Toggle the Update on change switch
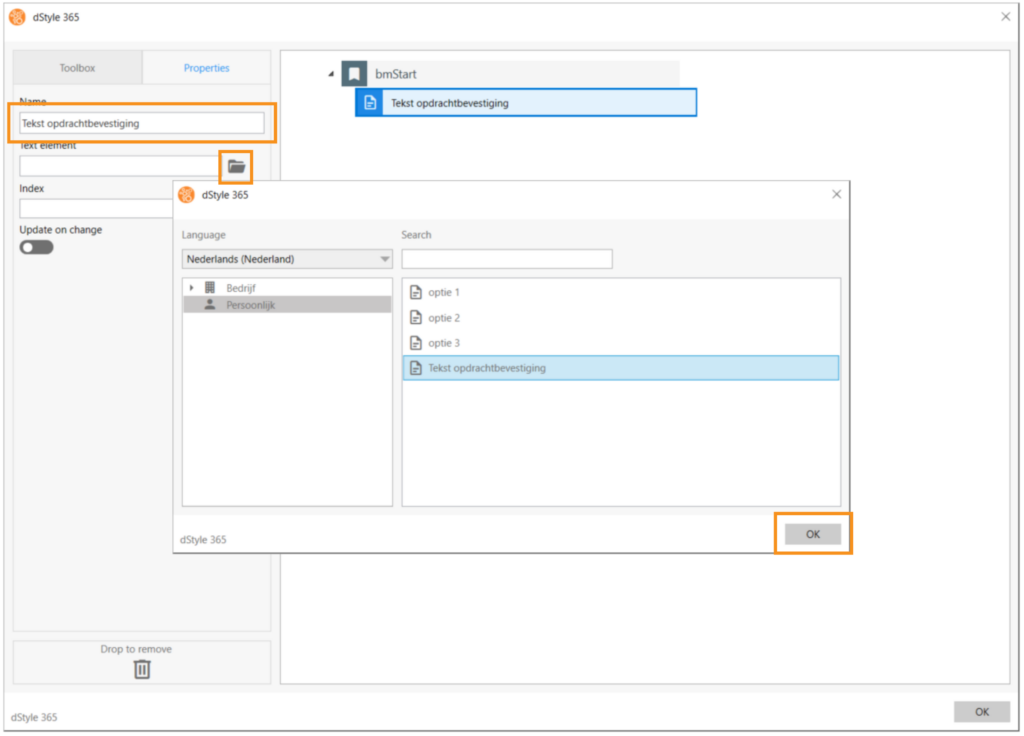The image size is (1024, 736). (36, 248)
